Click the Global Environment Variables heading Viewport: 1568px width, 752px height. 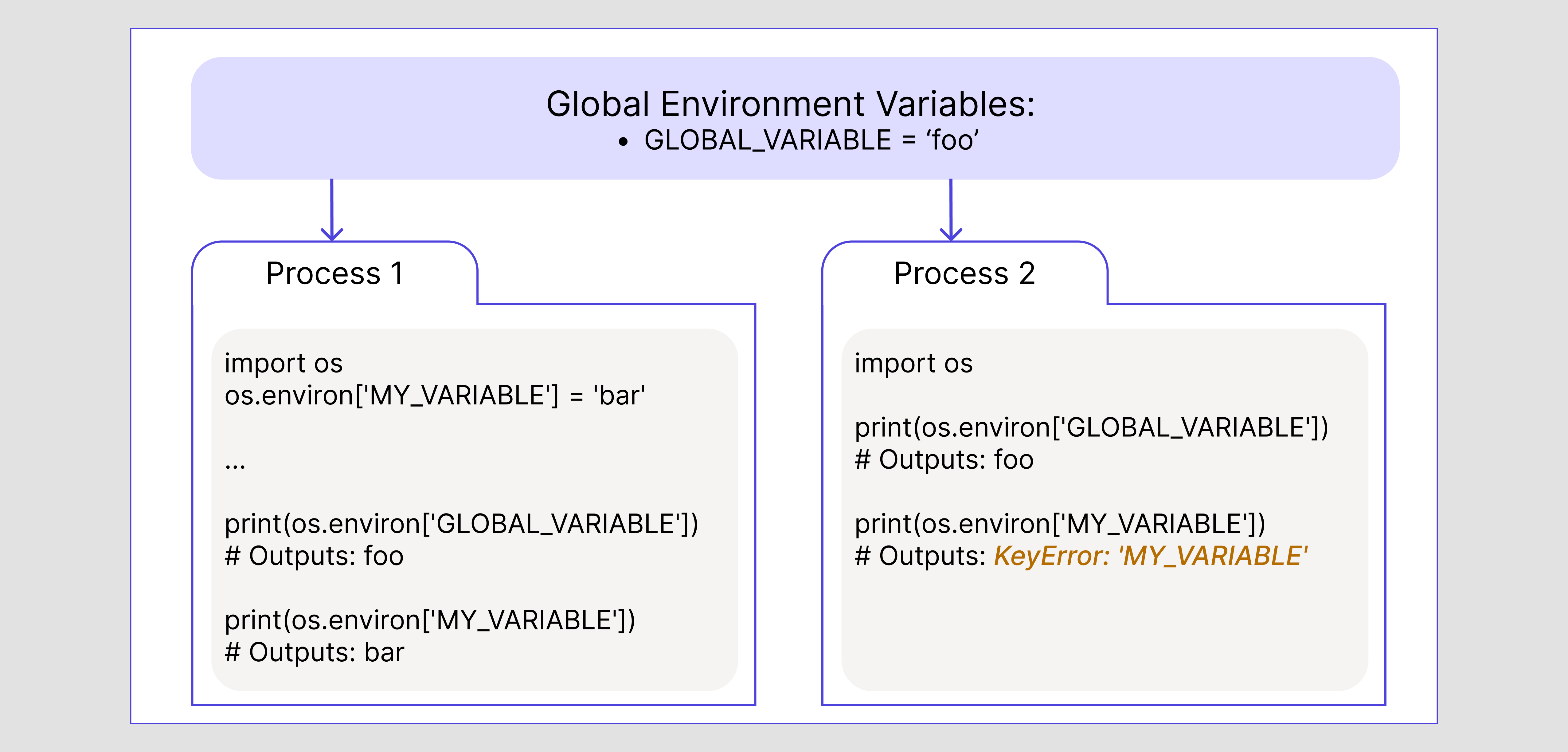click(790, 104)
